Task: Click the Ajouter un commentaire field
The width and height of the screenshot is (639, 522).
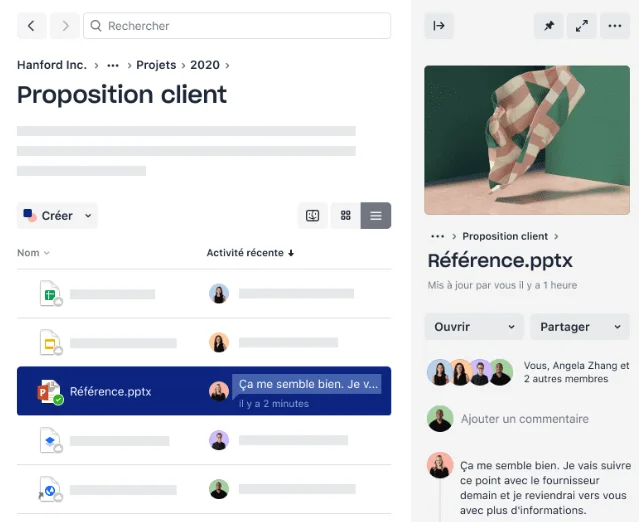Action: tap(524, 419)
